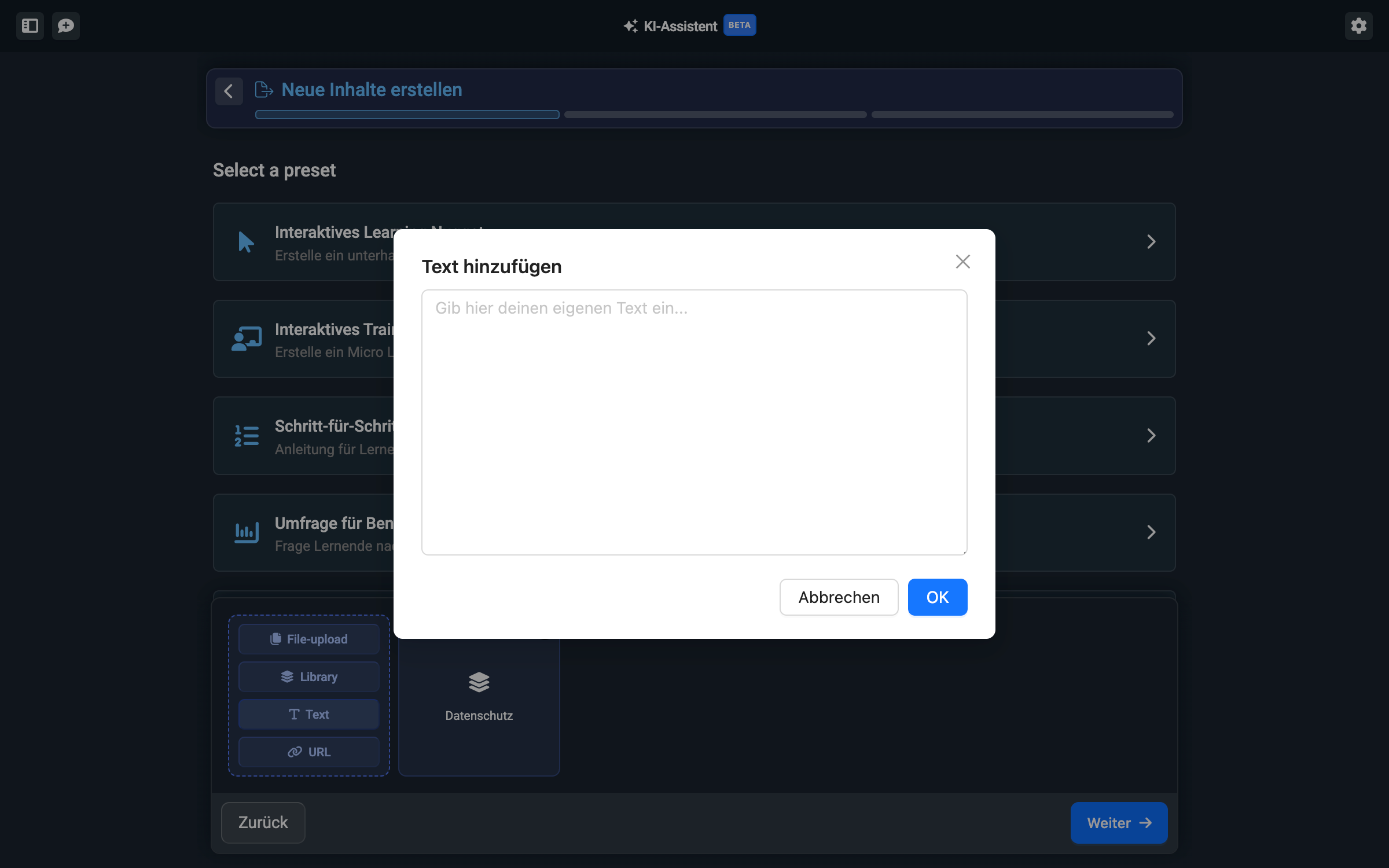Close the Text hinzufügen dialog
Viewport: 1389px width, 868px height.
click(962, 262)
